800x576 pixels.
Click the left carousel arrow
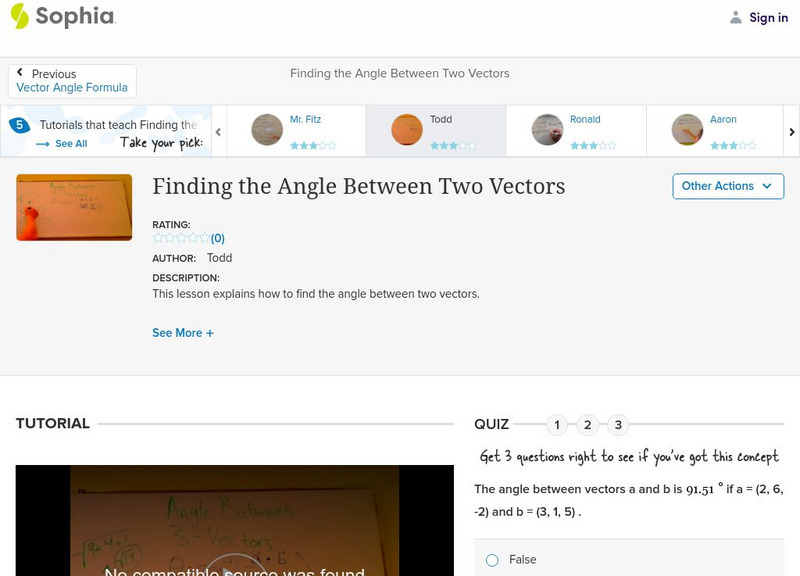pos(218,131)
